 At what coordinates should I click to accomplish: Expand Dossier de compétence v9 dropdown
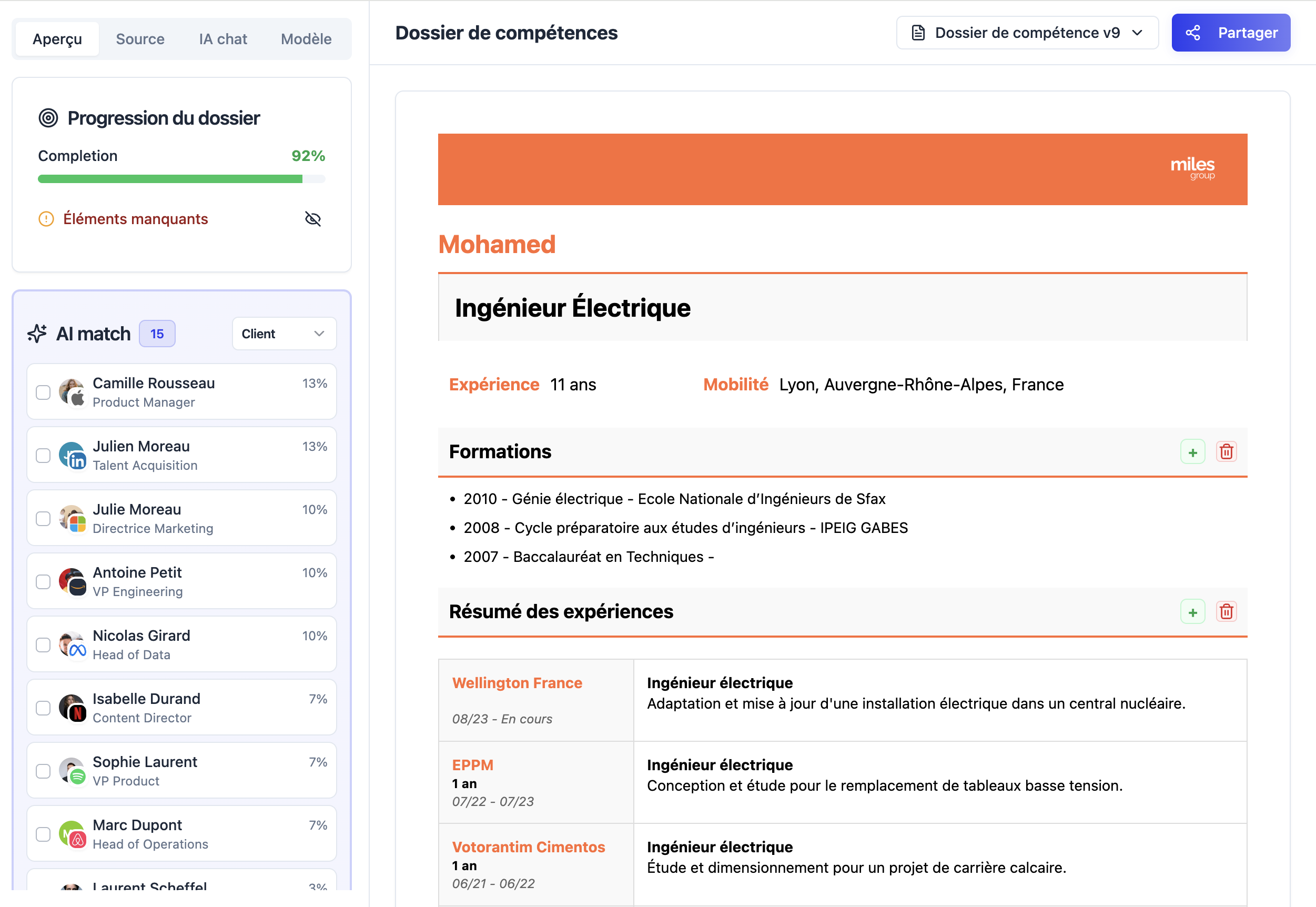point(1027,33)
